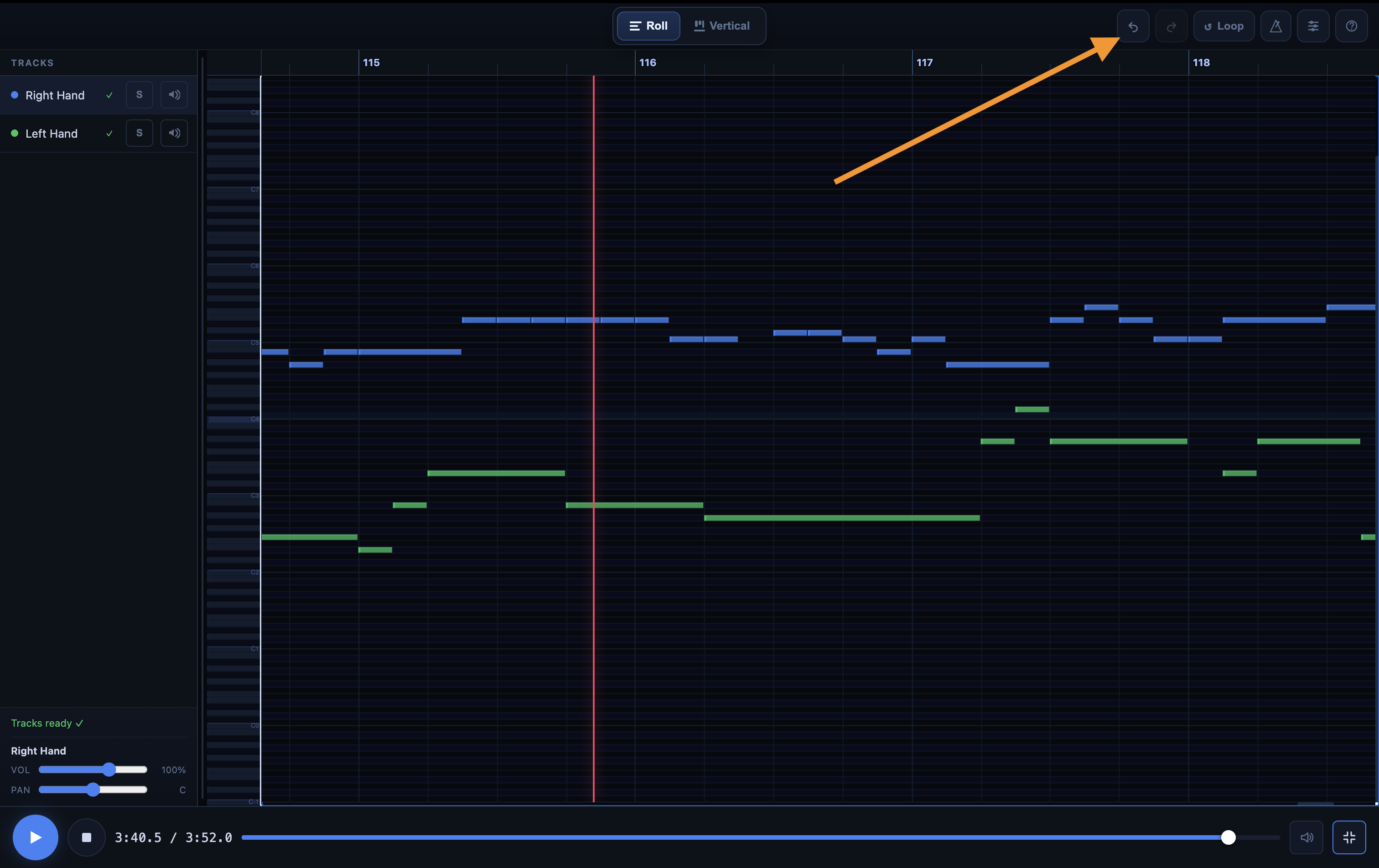Click the redo arrow icon

point(1171,26)
